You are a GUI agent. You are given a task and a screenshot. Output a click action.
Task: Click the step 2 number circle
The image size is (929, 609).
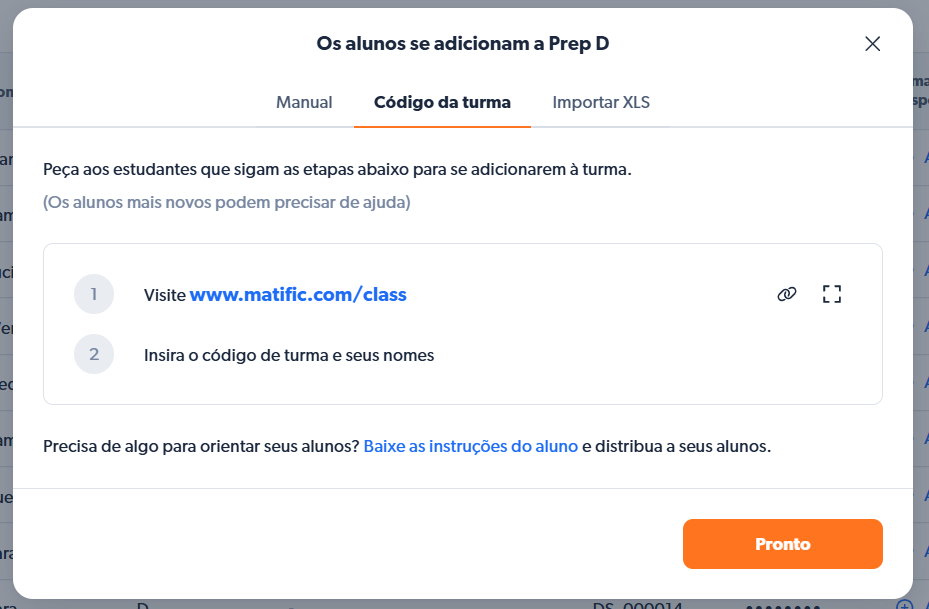[x=94, y=354]
